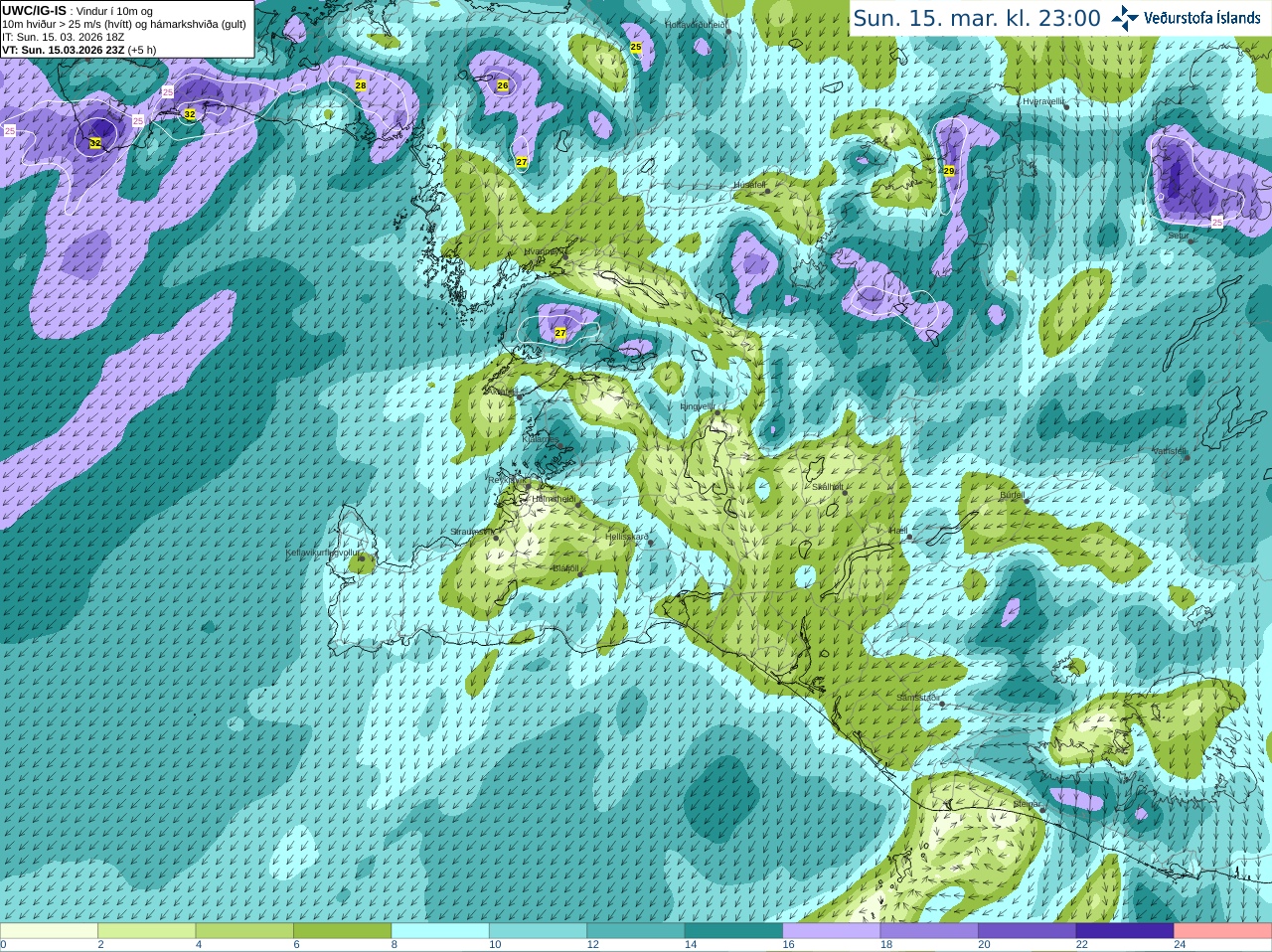The image size is (1272, 952).
Task: Select the pale cyan 8–10 legend swatch
Action: [x=440, y=931]
